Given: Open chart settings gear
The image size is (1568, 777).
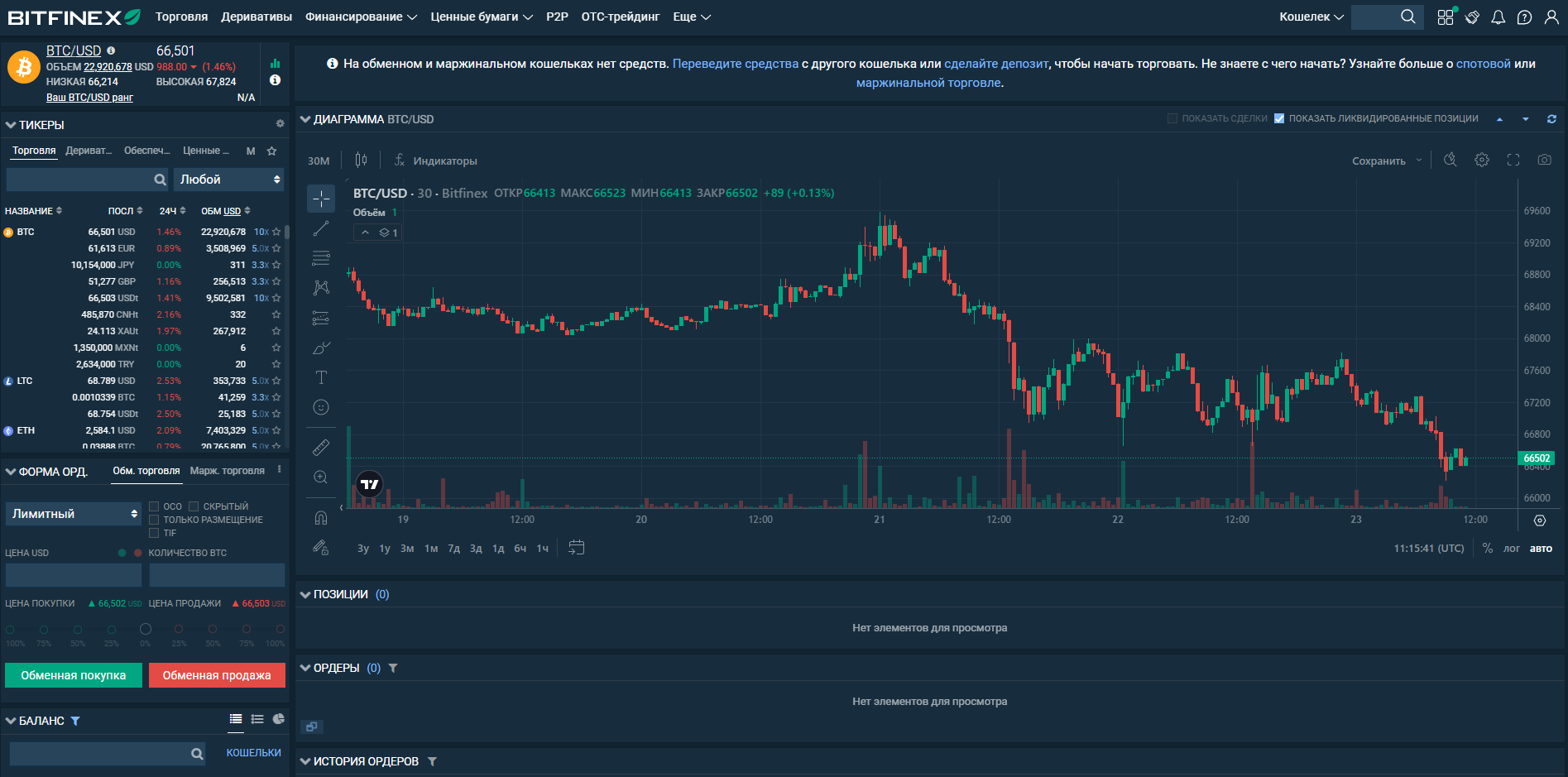Looking at the screenshot, I should [x=1482, y=160].
